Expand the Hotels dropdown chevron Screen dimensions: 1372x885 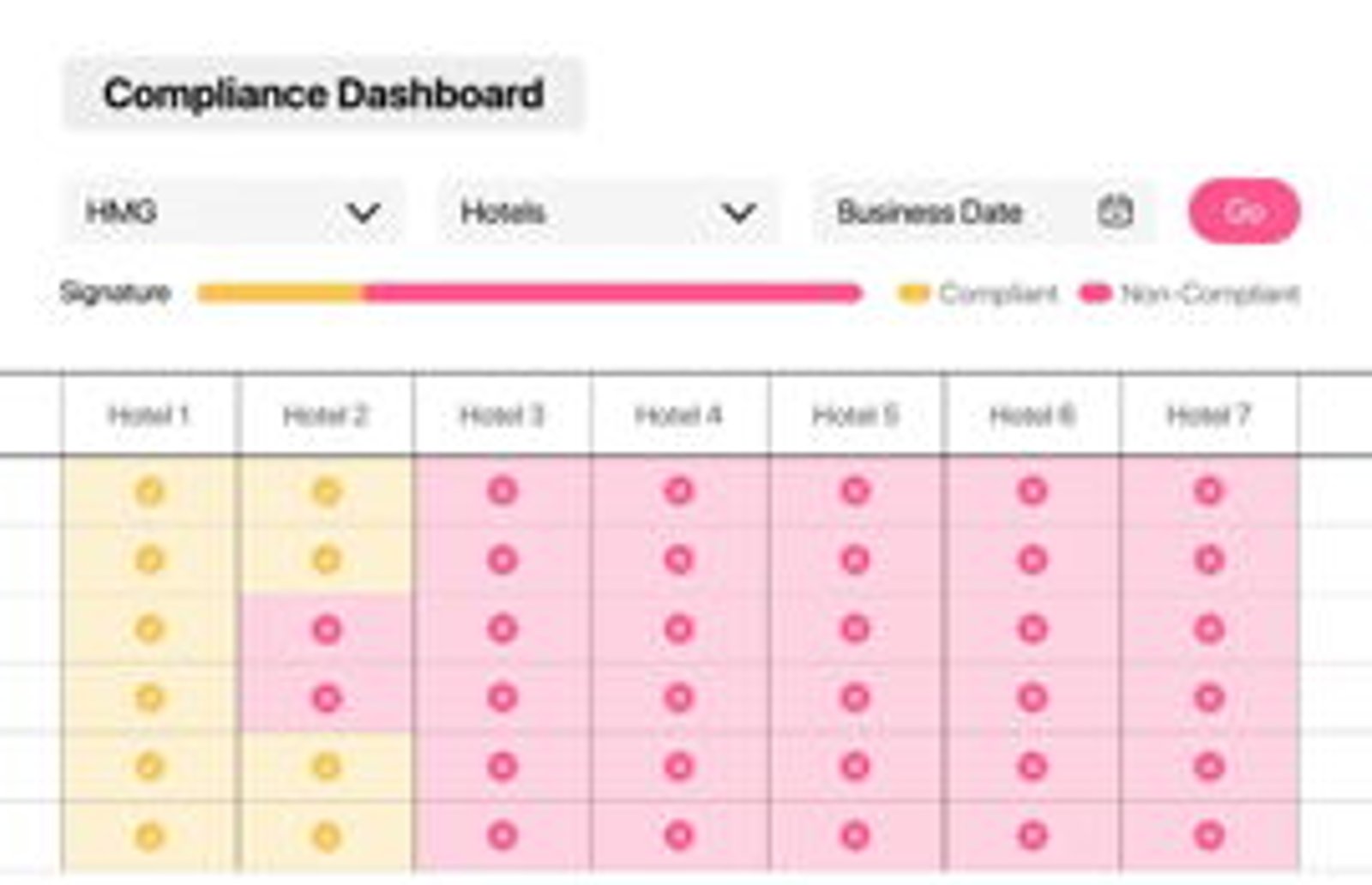(738, 212)
